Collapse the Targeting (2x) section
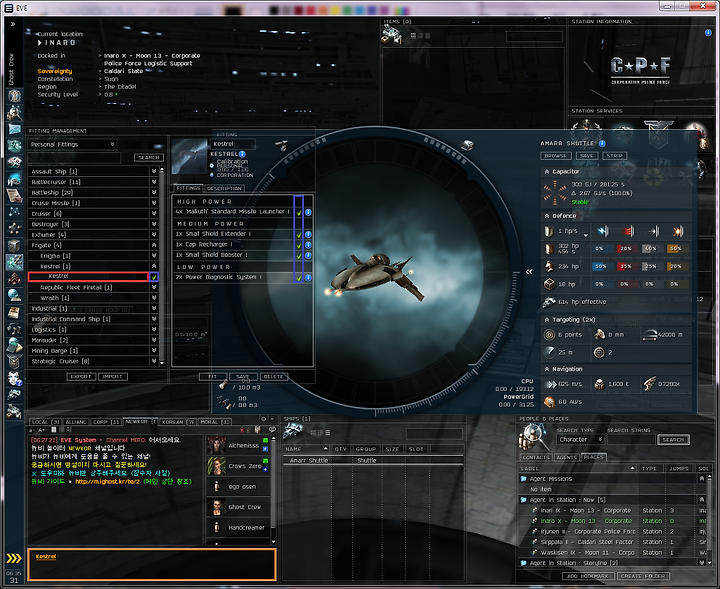Viewport: 720px width, 589px height. pos(547,320)
